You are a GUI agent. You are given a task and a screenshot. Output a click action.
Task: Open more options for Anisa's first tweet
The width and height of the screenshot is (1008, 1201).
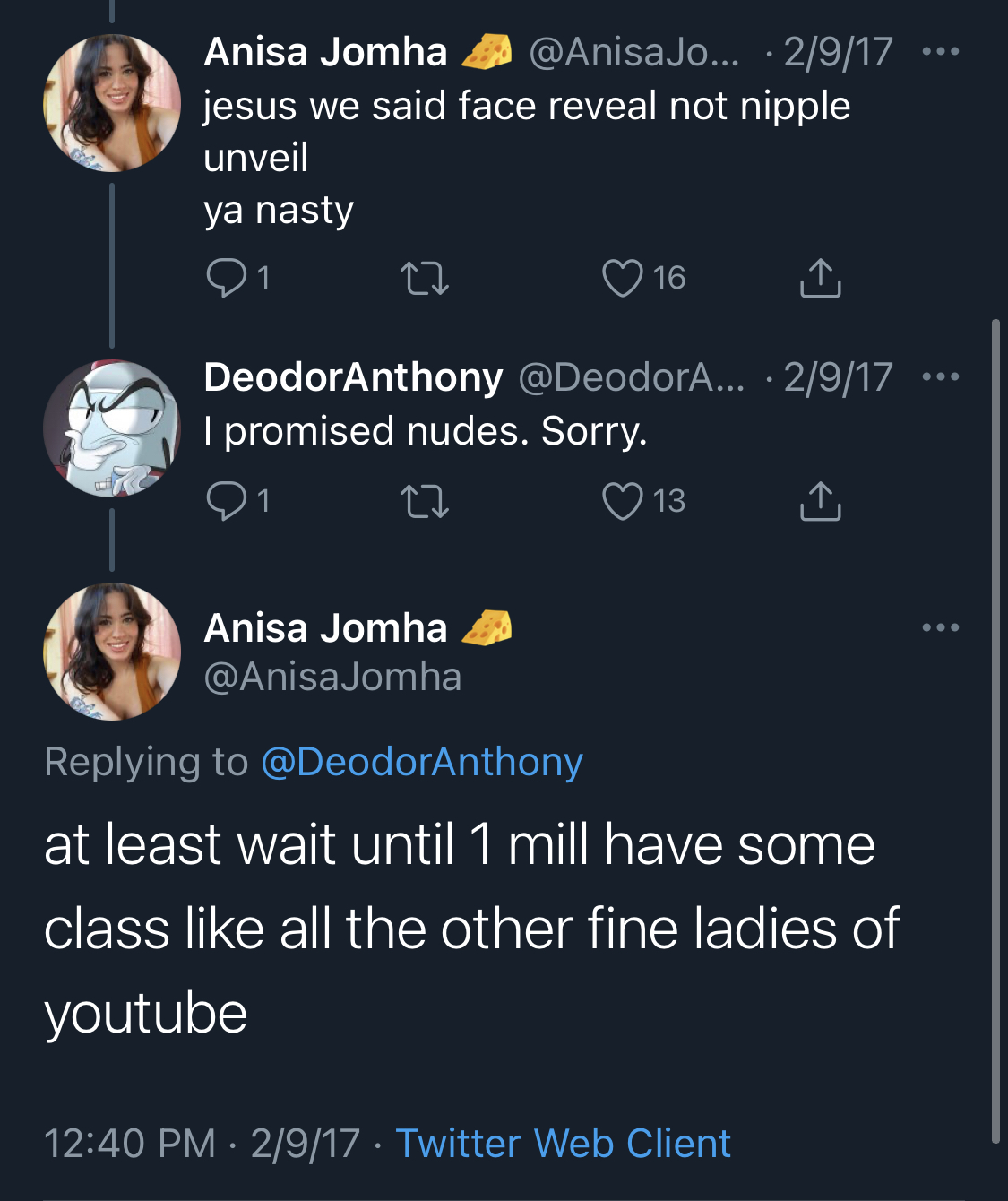(x=941, y=52)
